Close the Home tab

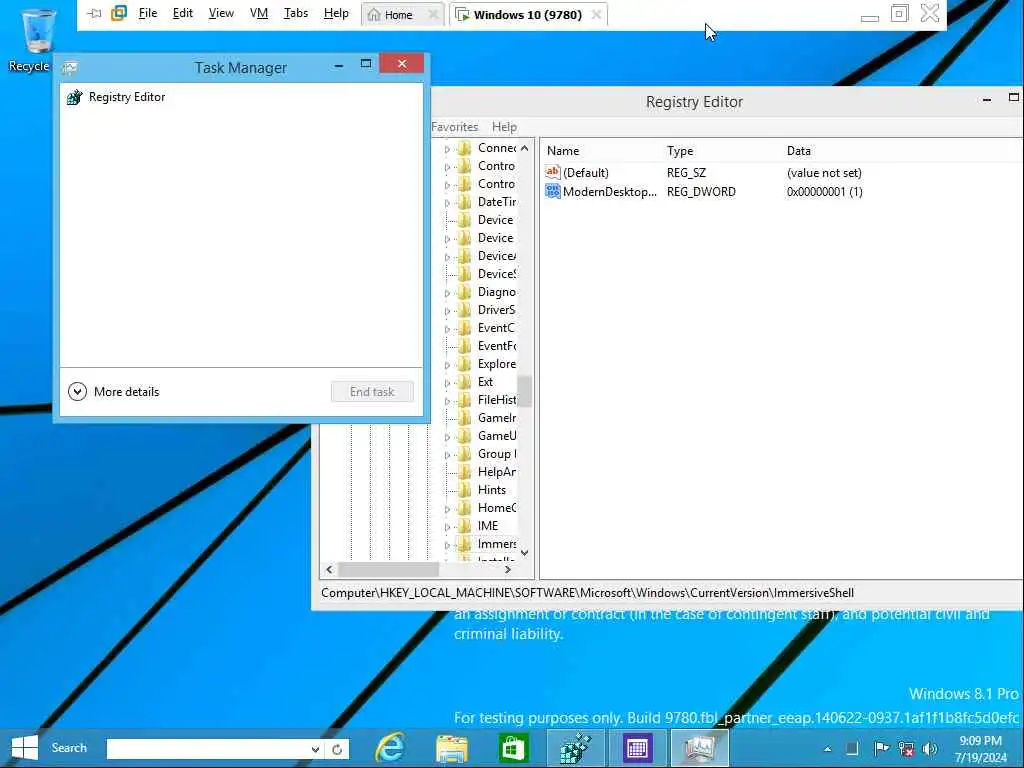click(x=433, y=14)
